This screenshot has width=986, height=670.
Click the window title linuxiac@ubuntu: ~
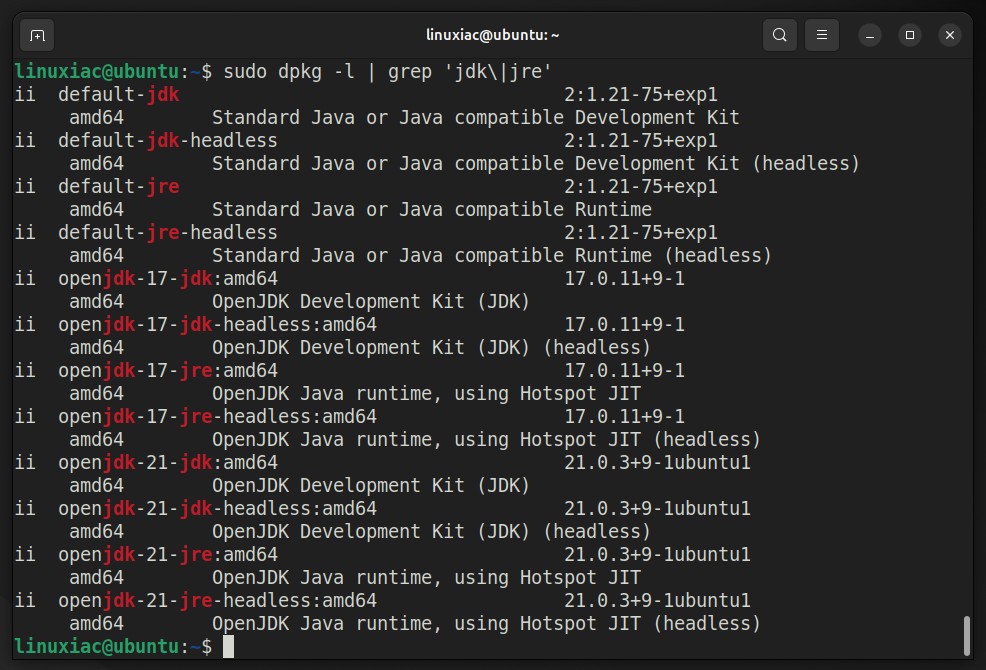pos(492,35)
